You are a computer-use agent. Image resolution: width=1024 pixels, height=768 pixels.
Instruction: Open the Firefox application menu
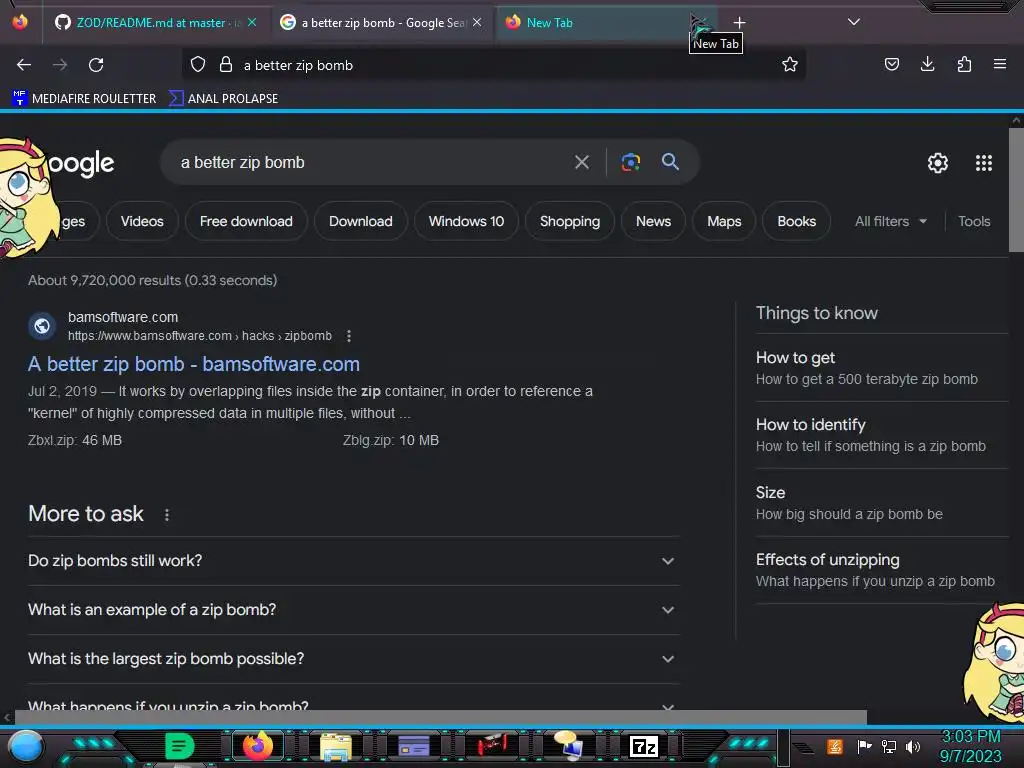point(1000,64)
